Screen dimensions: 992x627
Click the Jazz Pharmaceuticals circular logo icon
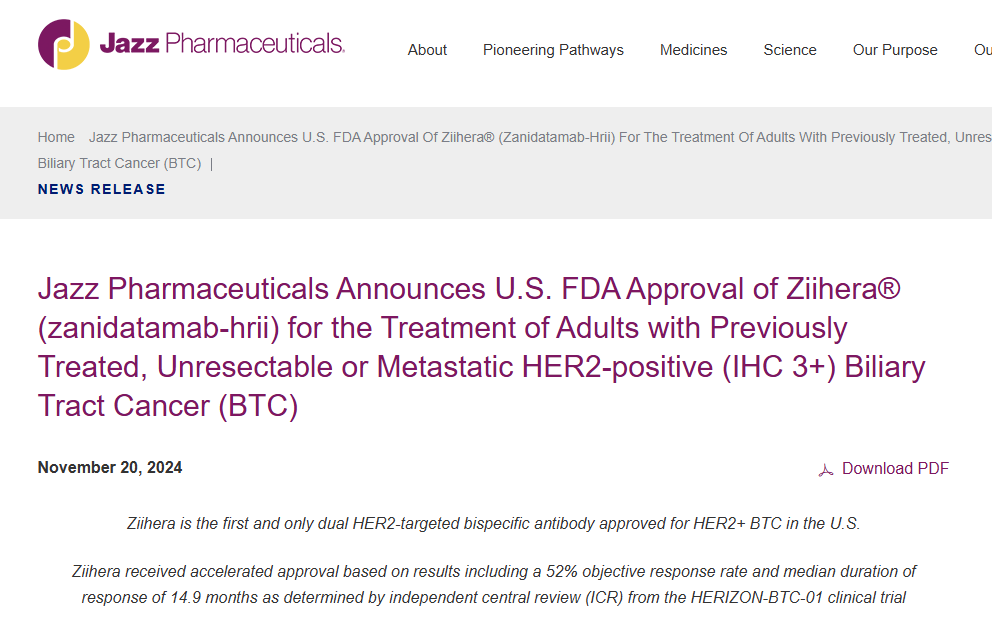(x=64, y=44)
